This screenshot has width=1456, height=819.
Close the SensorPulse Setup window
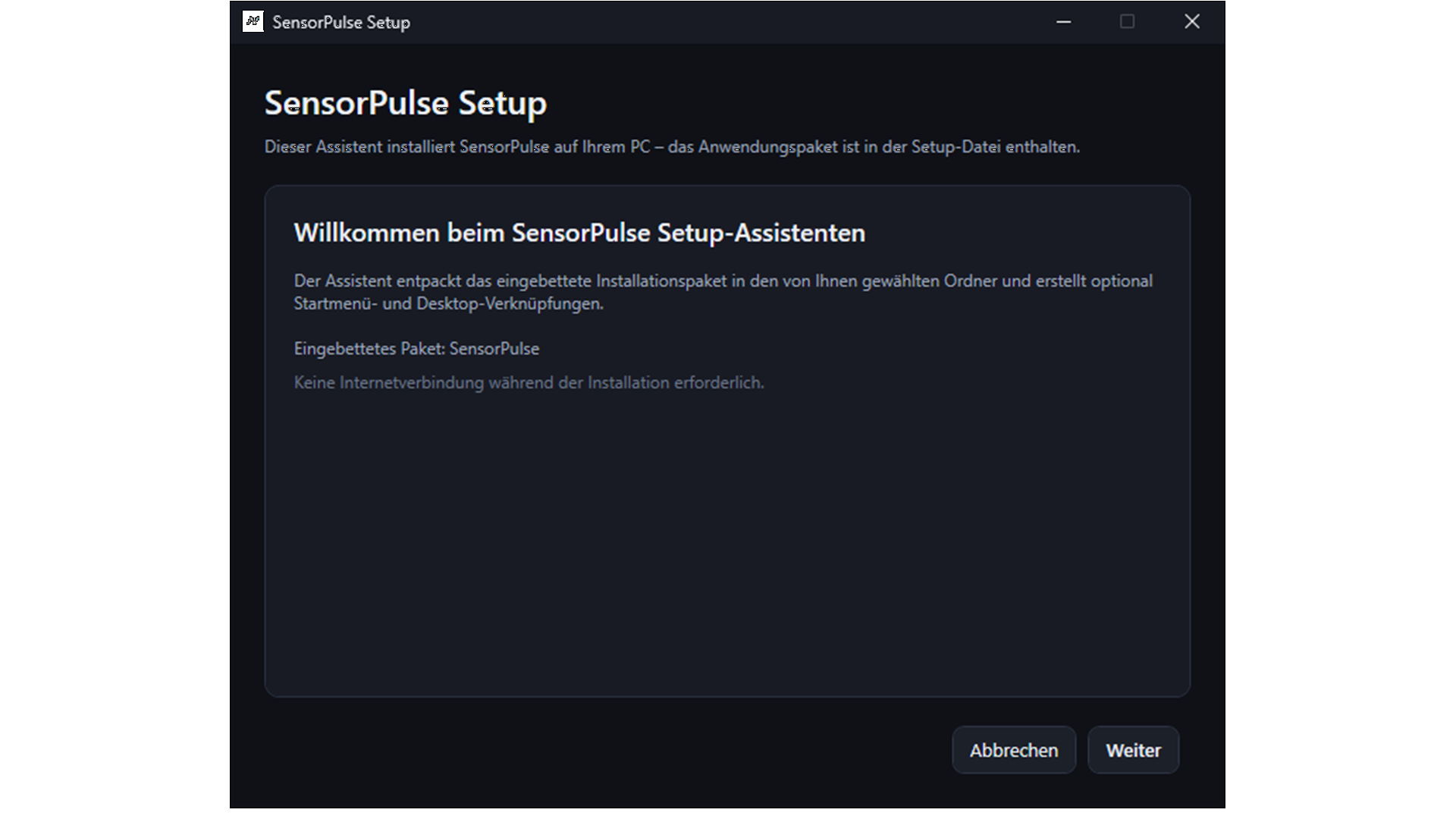point(1192,22)
